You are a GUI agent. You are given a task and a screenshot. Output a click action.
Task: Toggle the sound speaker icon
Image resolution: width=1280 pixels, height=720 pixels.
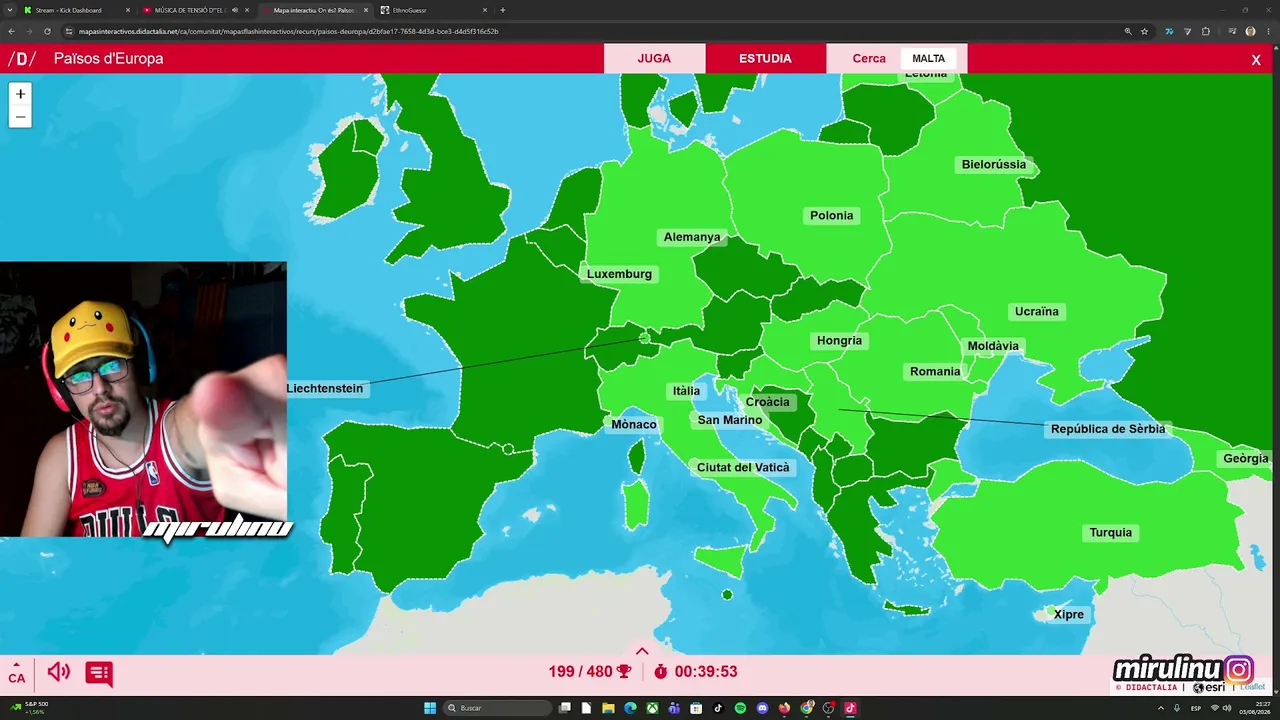[x=59, y=672]
